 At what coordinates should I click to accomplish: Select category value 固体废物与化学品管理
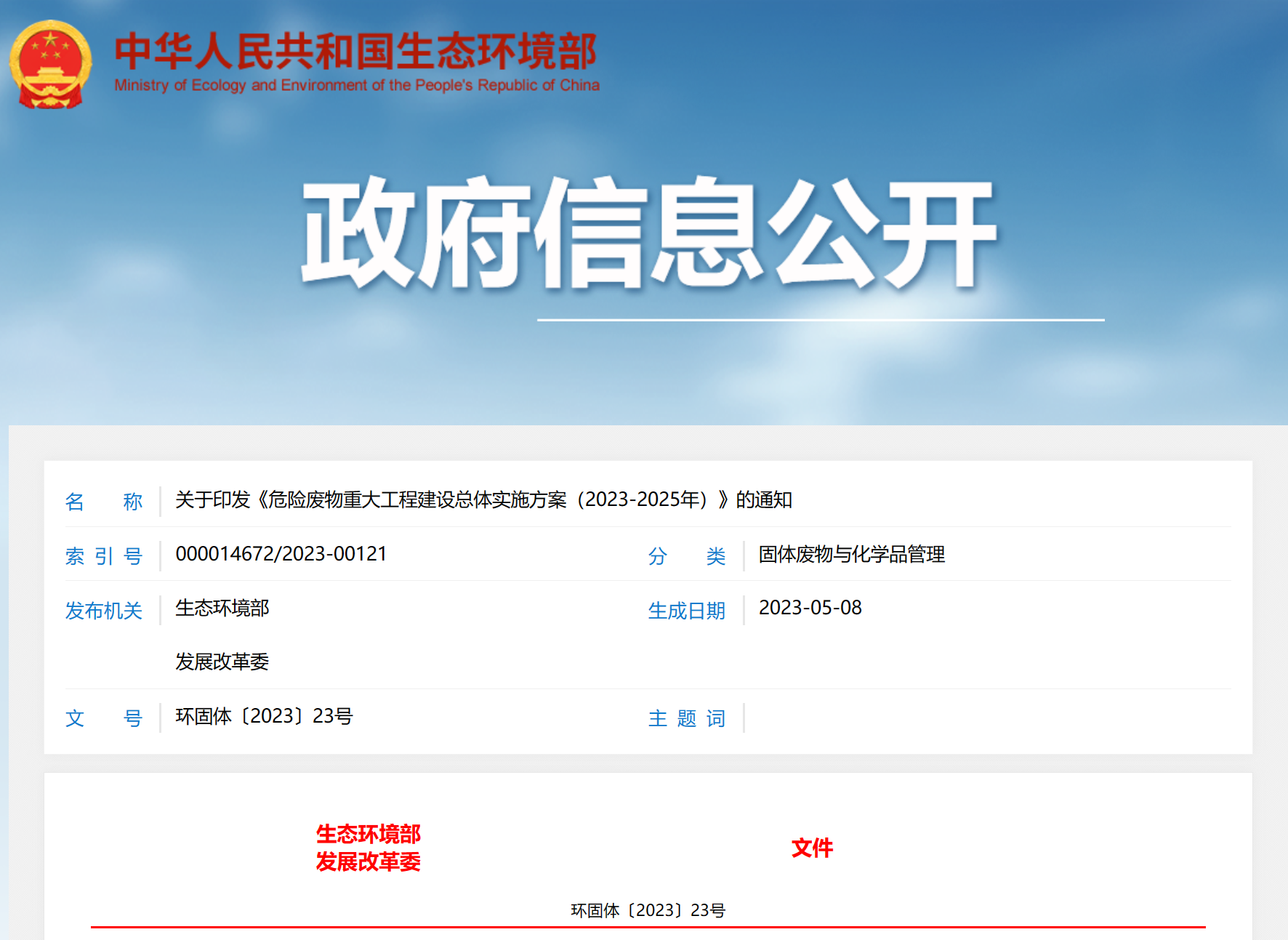[852, 554]
